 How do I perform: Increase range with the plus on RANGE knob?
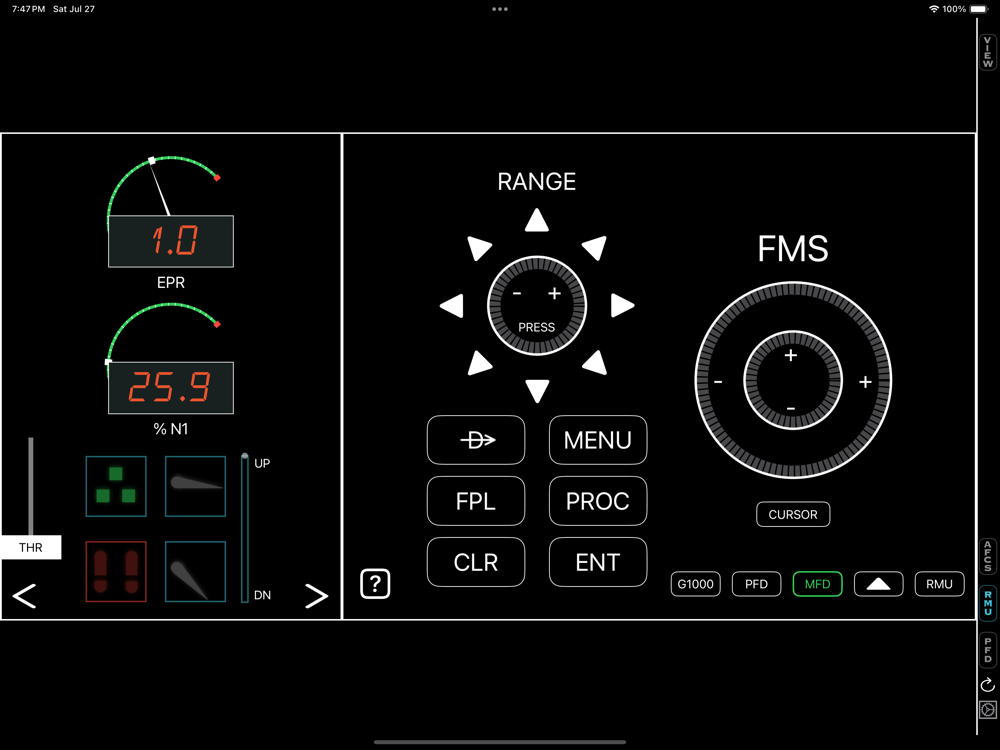[x=554, y=293]
